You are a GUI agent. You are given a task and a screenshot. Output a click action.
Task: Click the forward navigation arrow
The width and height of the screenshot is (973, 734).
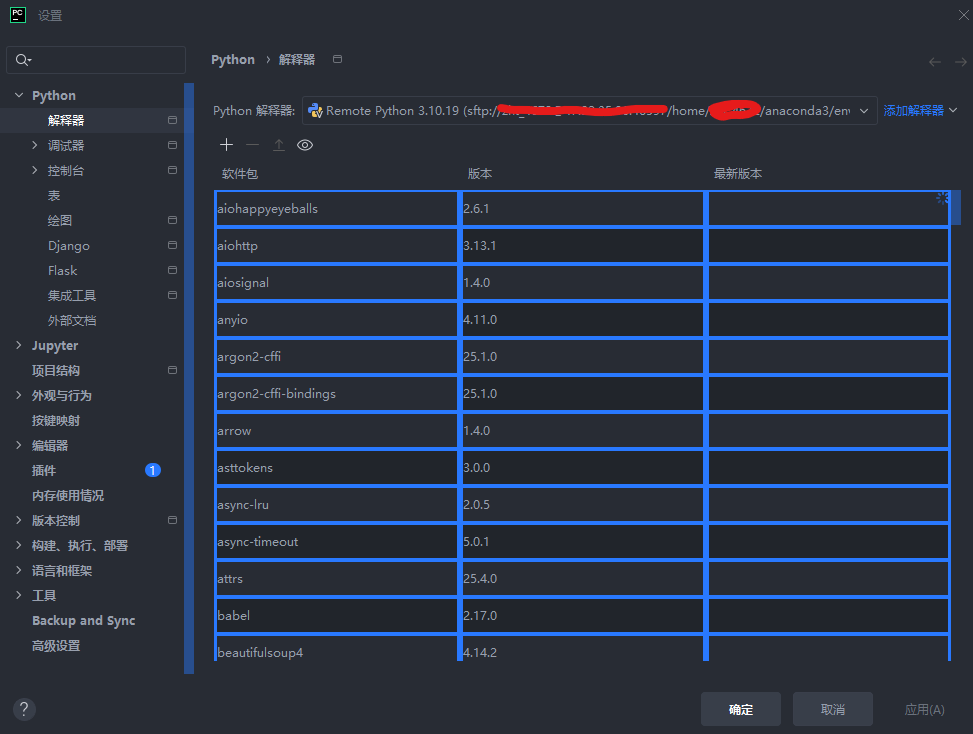[x=961, y=62]
